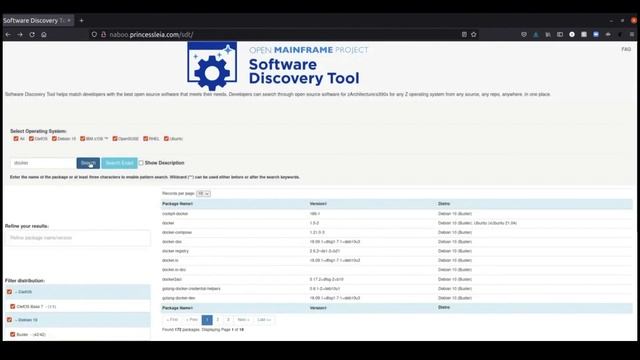Viewport: 640px width, 360px height.
Task: Uncheck the Ubuntu checkbox
Action: coord(167,139)
